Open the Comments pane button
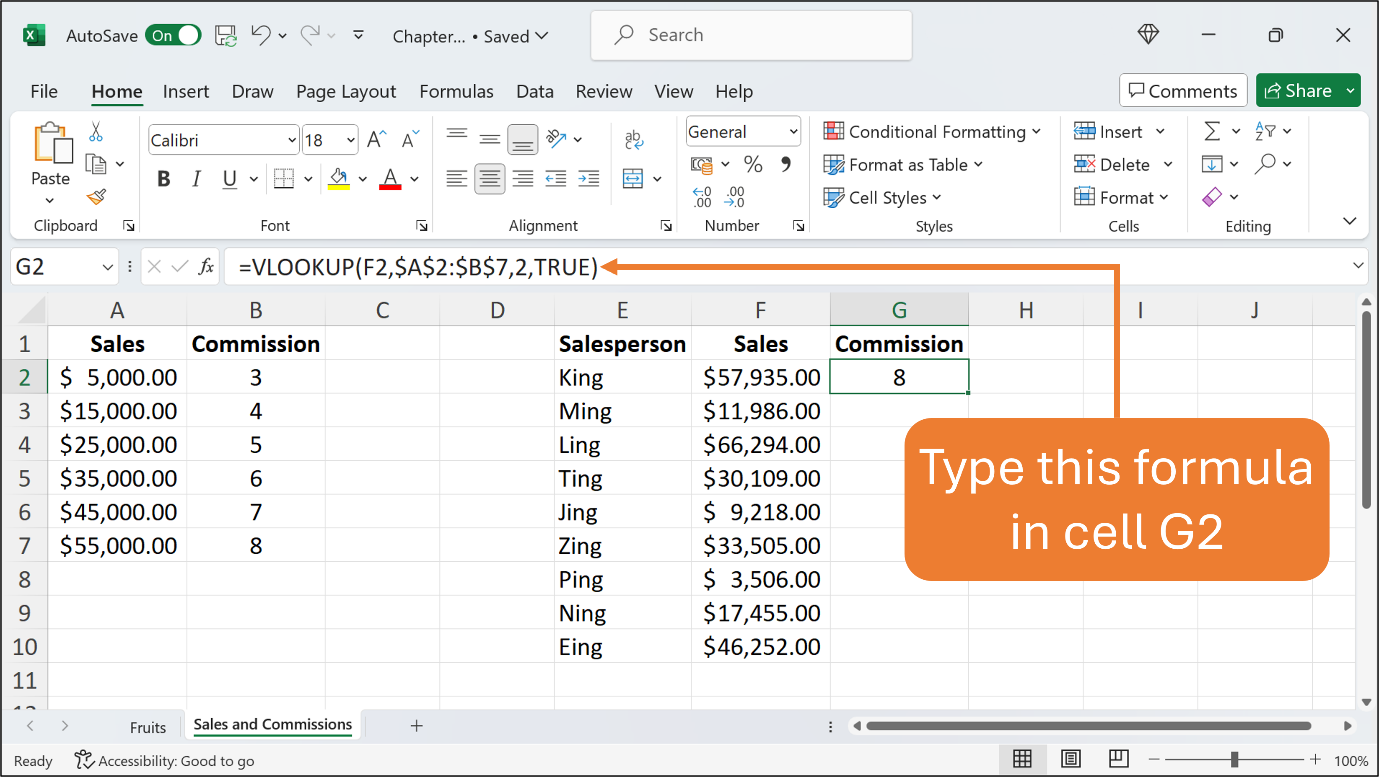This screenshot has width=1379, height=777. coord(1183,91)
